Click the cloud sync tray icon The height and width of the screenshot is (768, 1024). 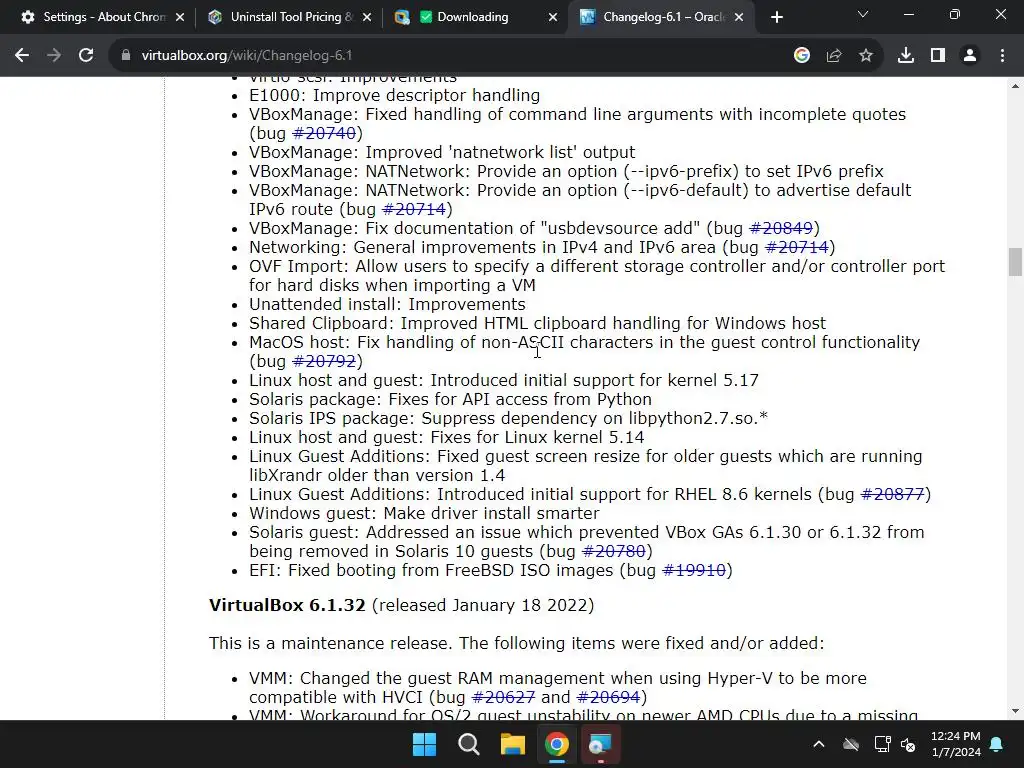pyautogui.click(x=851, y=744)
